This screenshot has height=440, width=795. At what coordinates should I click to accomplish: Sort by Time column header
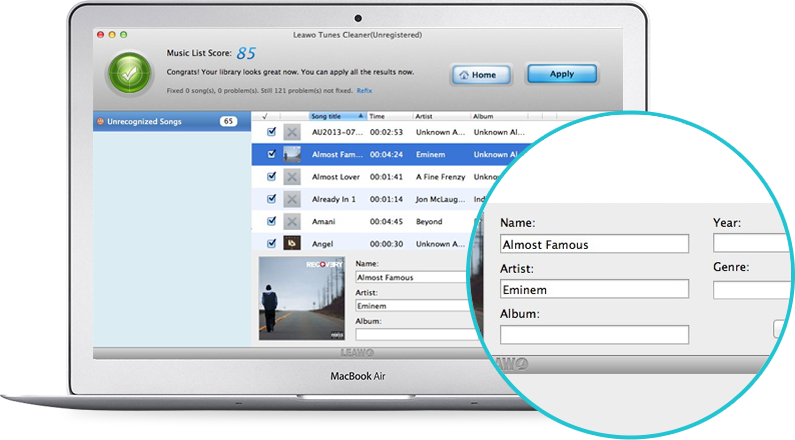pyautogui.click(x=389, y=116)
